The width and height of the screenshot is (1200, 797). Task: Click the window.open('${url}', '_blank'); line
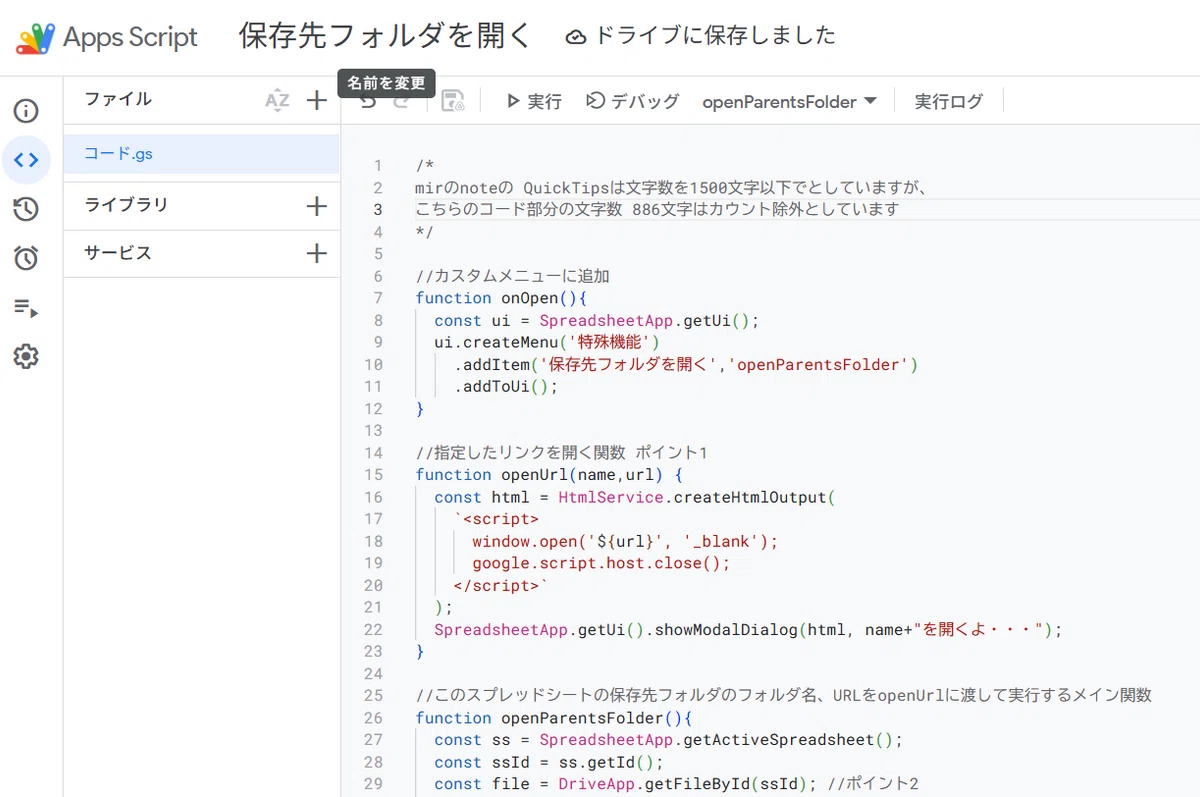click(x=625, y=541)
